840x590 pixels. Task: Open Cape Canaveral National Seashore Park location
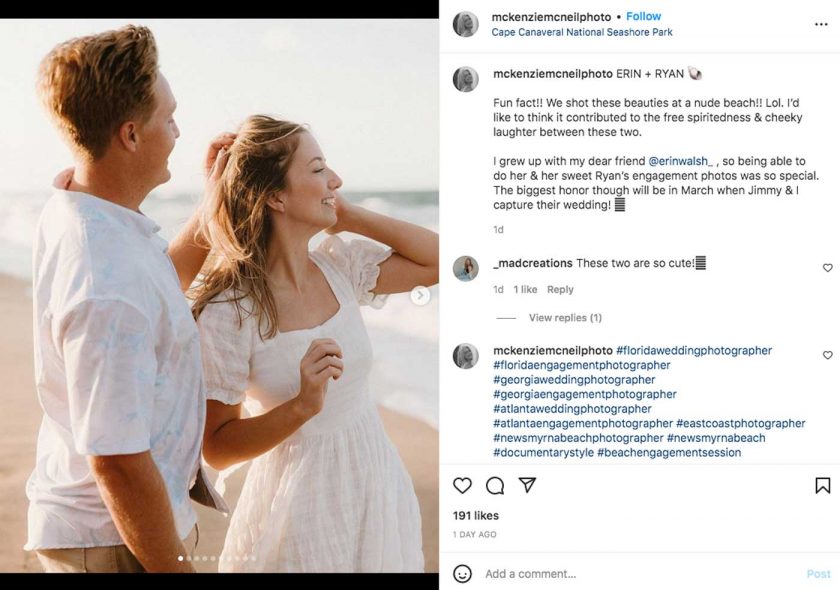click(x=581, y=32)
